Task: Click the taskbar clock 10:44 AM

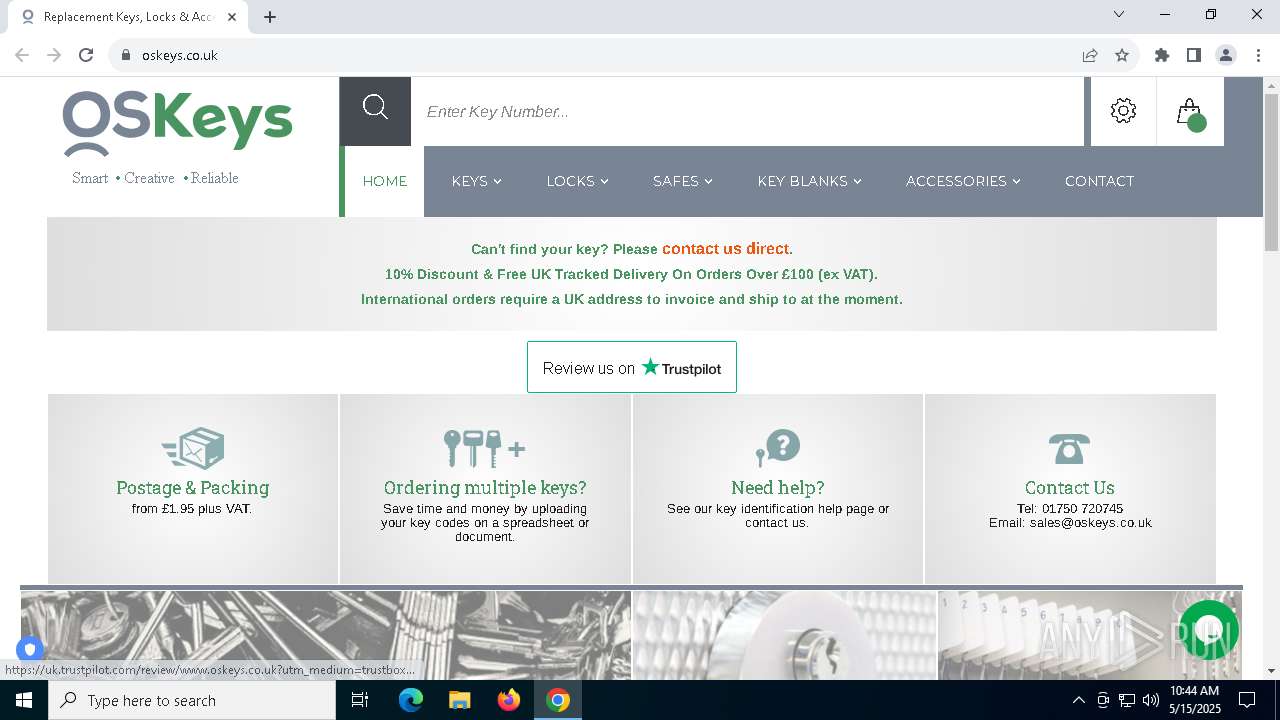Action: point(1194,691)
